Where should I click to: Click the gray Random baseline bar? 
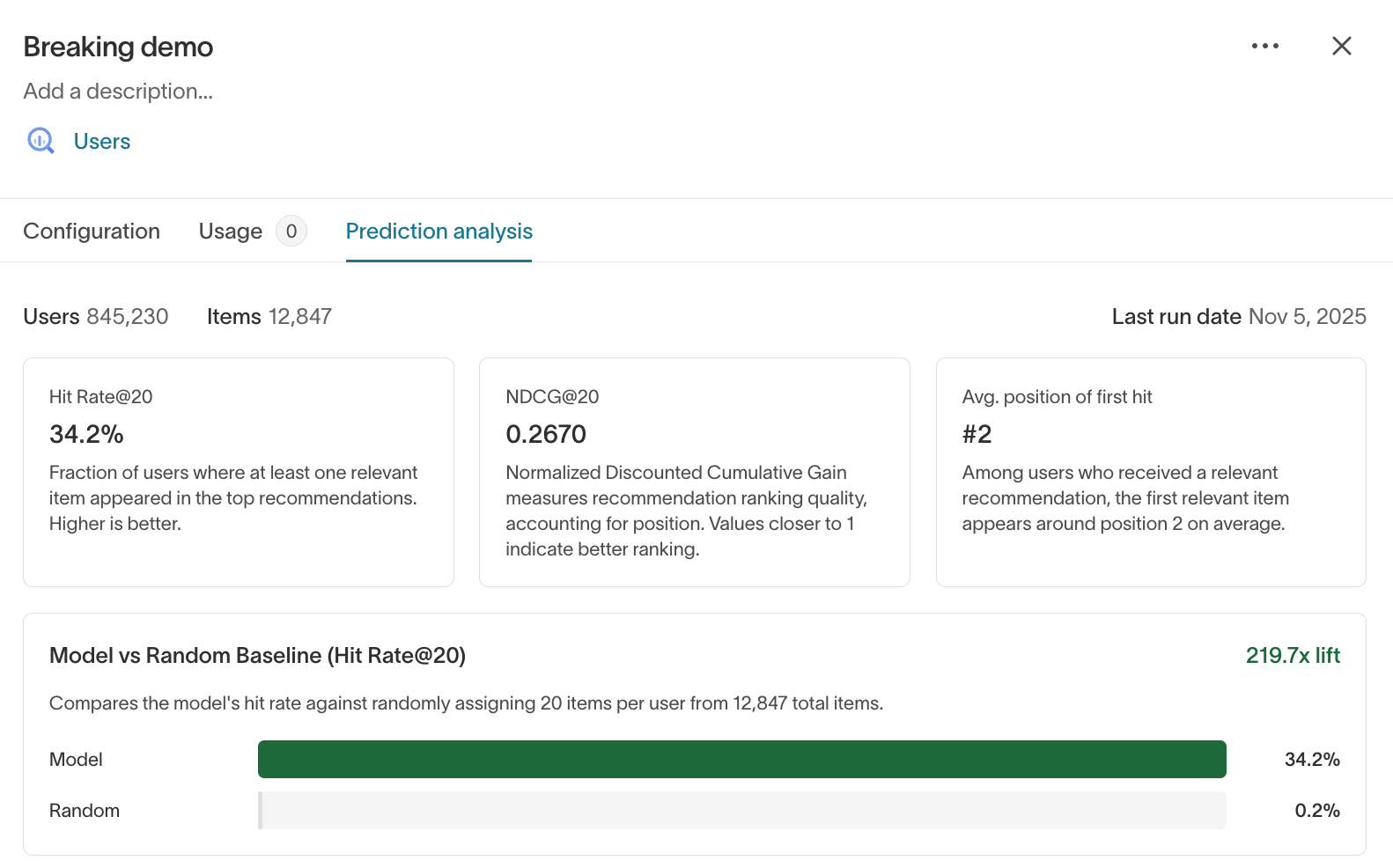click(742, 810)
